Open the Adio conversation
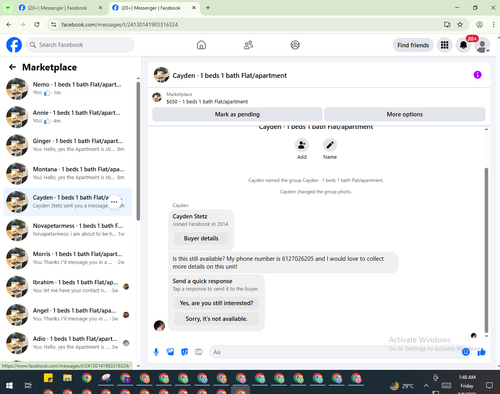The image size is (500, 394). 68,343
